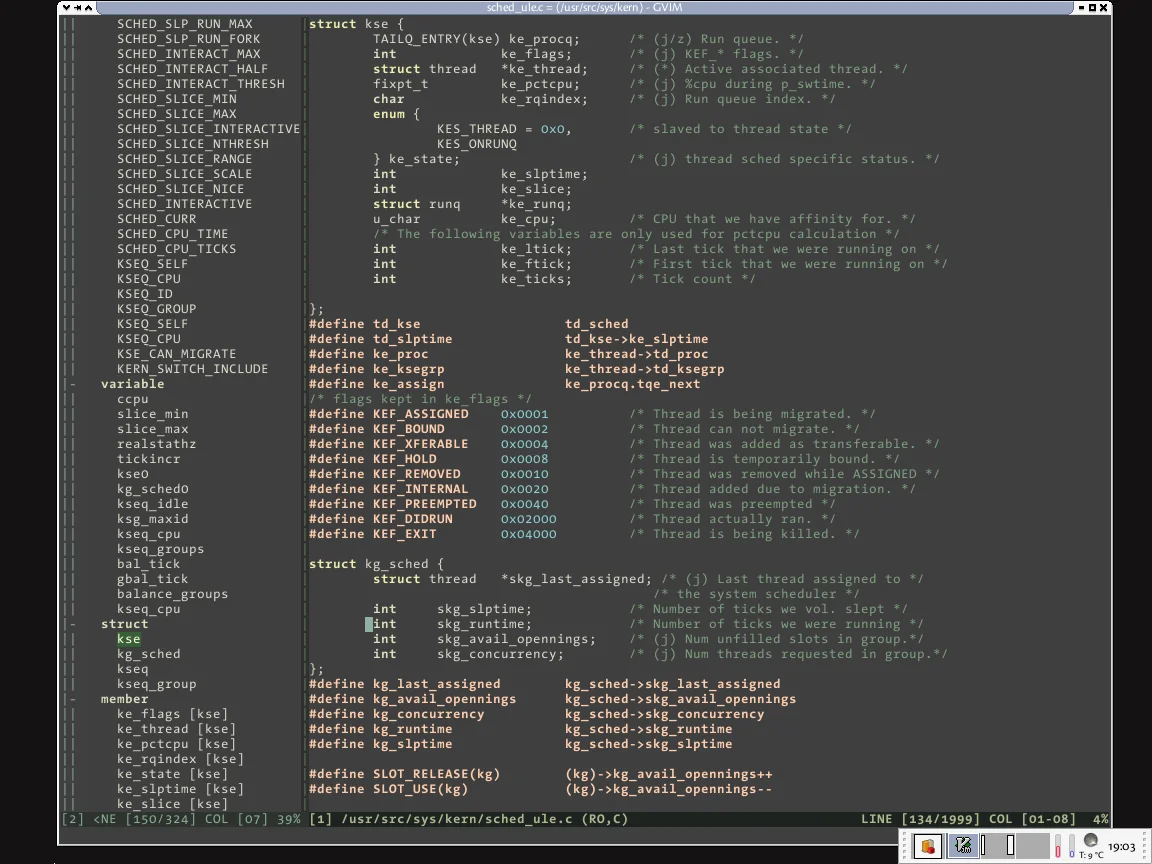Screen dimensions: 1152x864
Task: Select 'SCHED_SLICE_INTERACTIVE' in the tag list
Action: click(x=209, y=129)
